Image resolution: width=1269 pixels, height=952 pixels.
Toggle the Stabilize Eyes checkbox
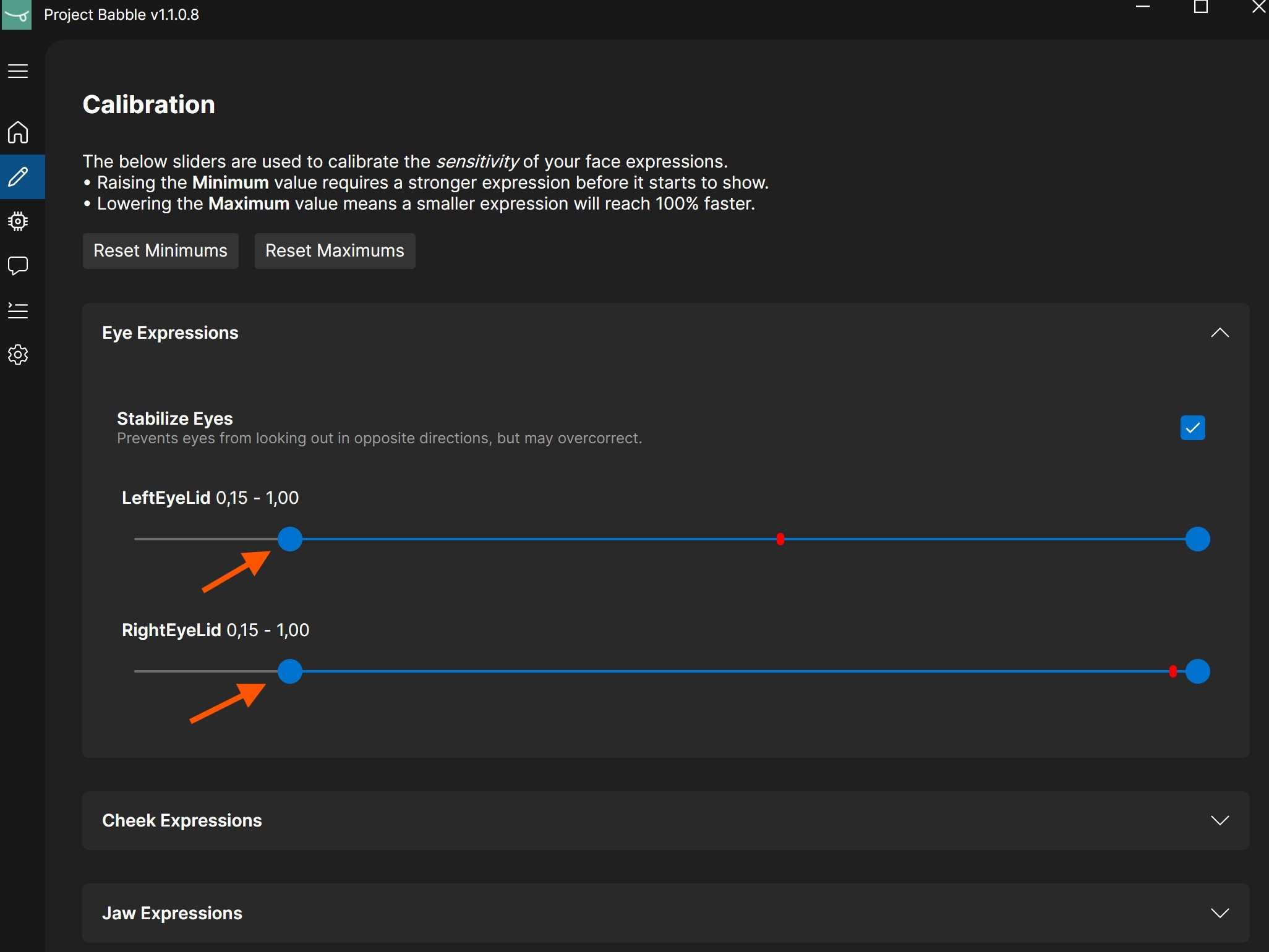[1192, 428]
